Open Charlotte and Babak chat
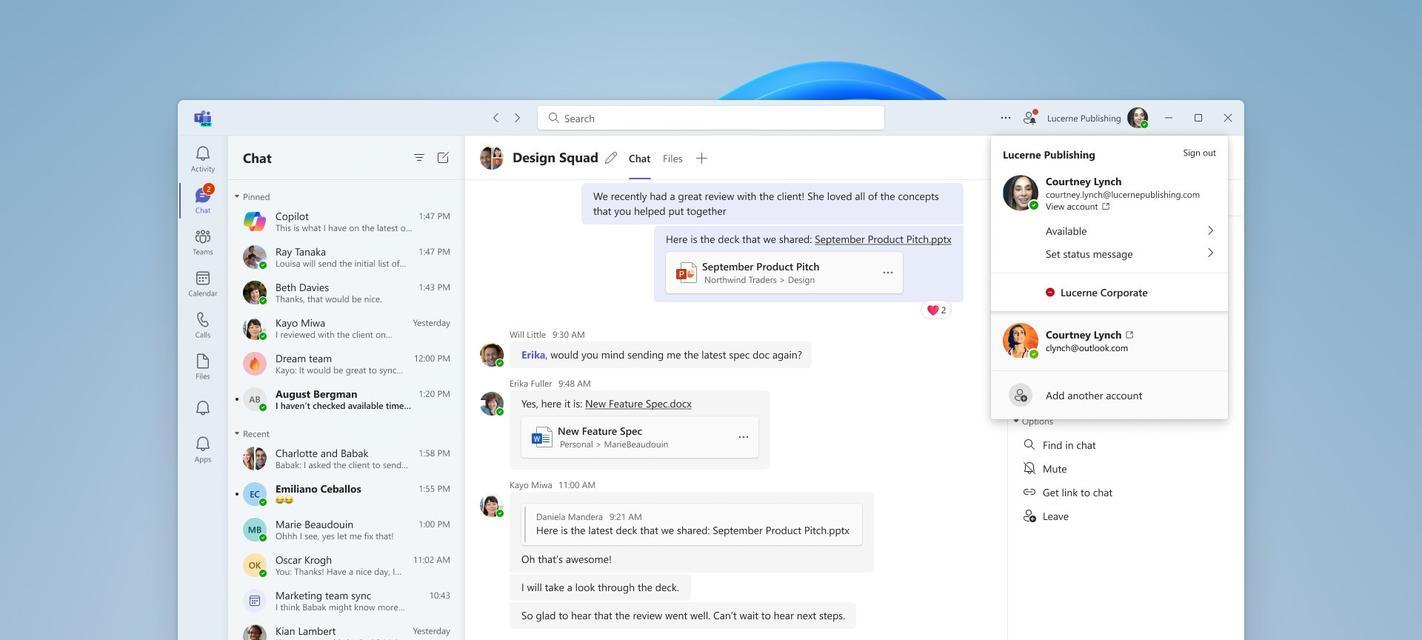The image size is (1422, 640). coord(345,459)
